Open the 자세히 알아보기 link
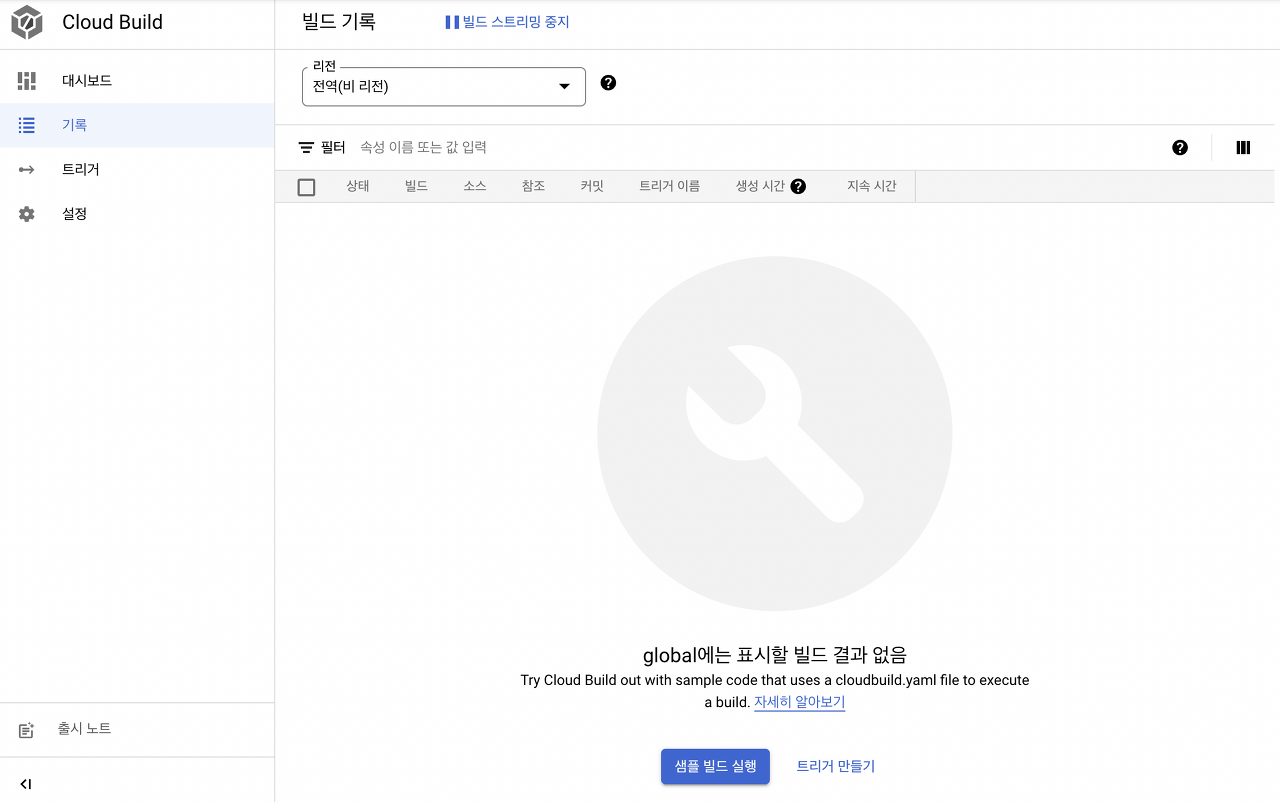This screenshot has width=1280, height=802. (799, 702)
